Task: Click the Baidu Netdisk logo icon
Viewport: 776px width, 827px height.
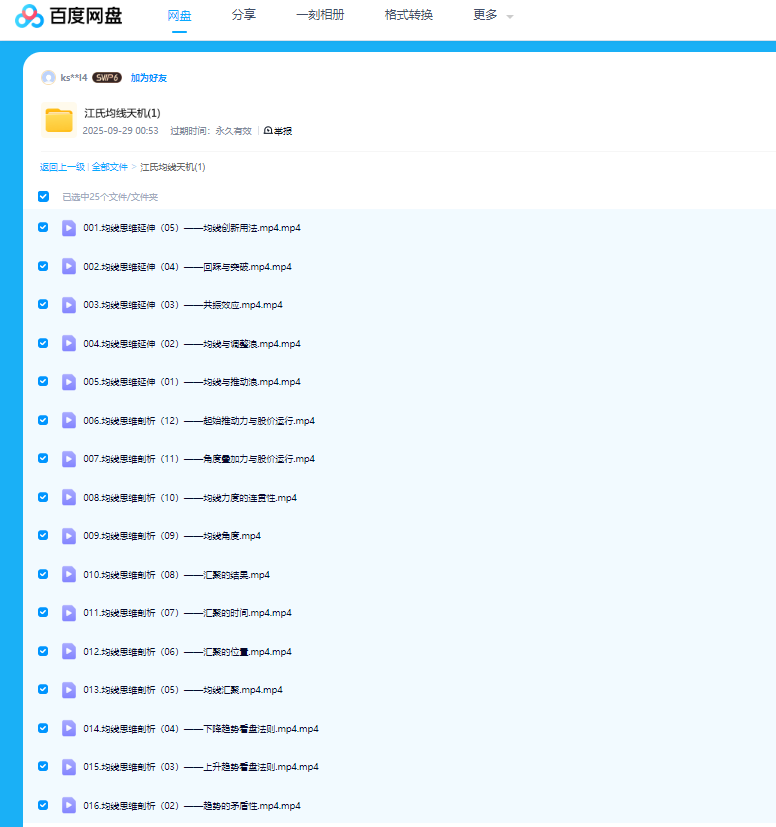Action: click(x=29, y=16)
